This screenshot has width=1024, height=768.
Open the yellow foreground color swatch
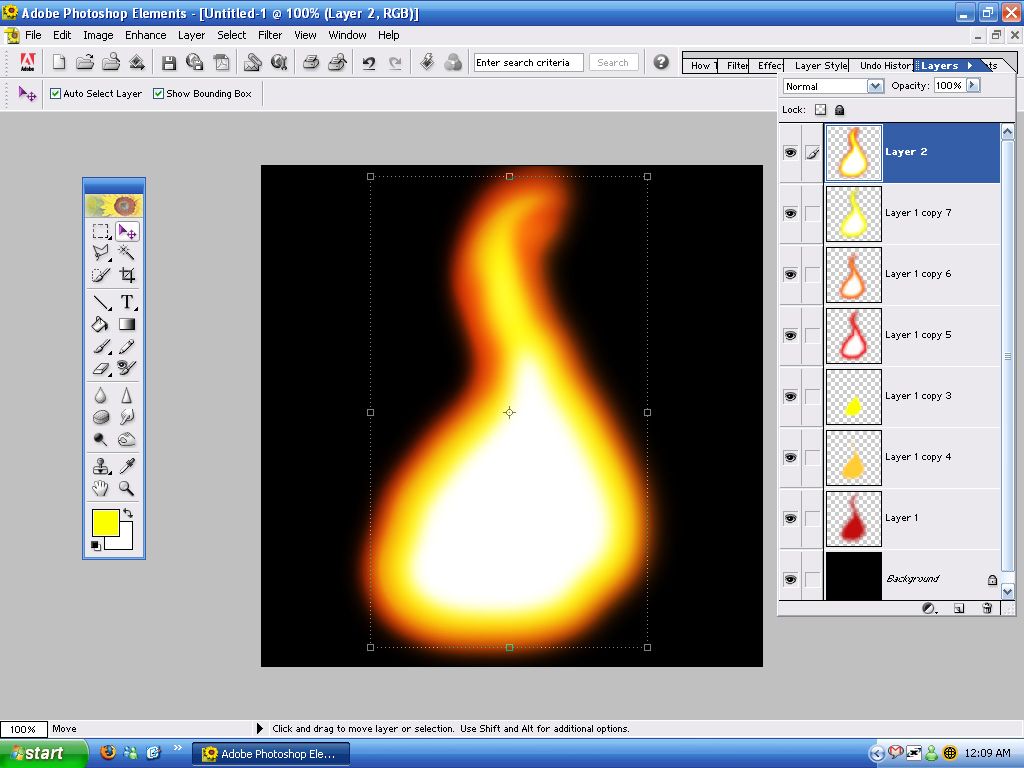105,522
